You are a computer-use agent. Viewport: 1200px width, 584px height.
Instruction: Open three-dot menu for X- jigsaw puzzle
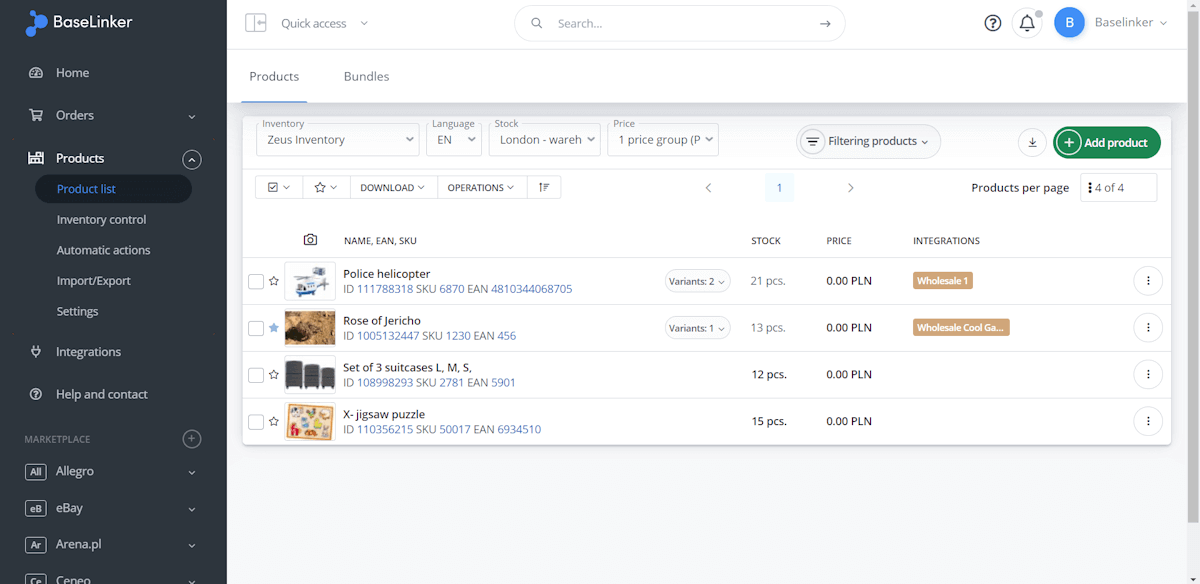[1148, 421]
